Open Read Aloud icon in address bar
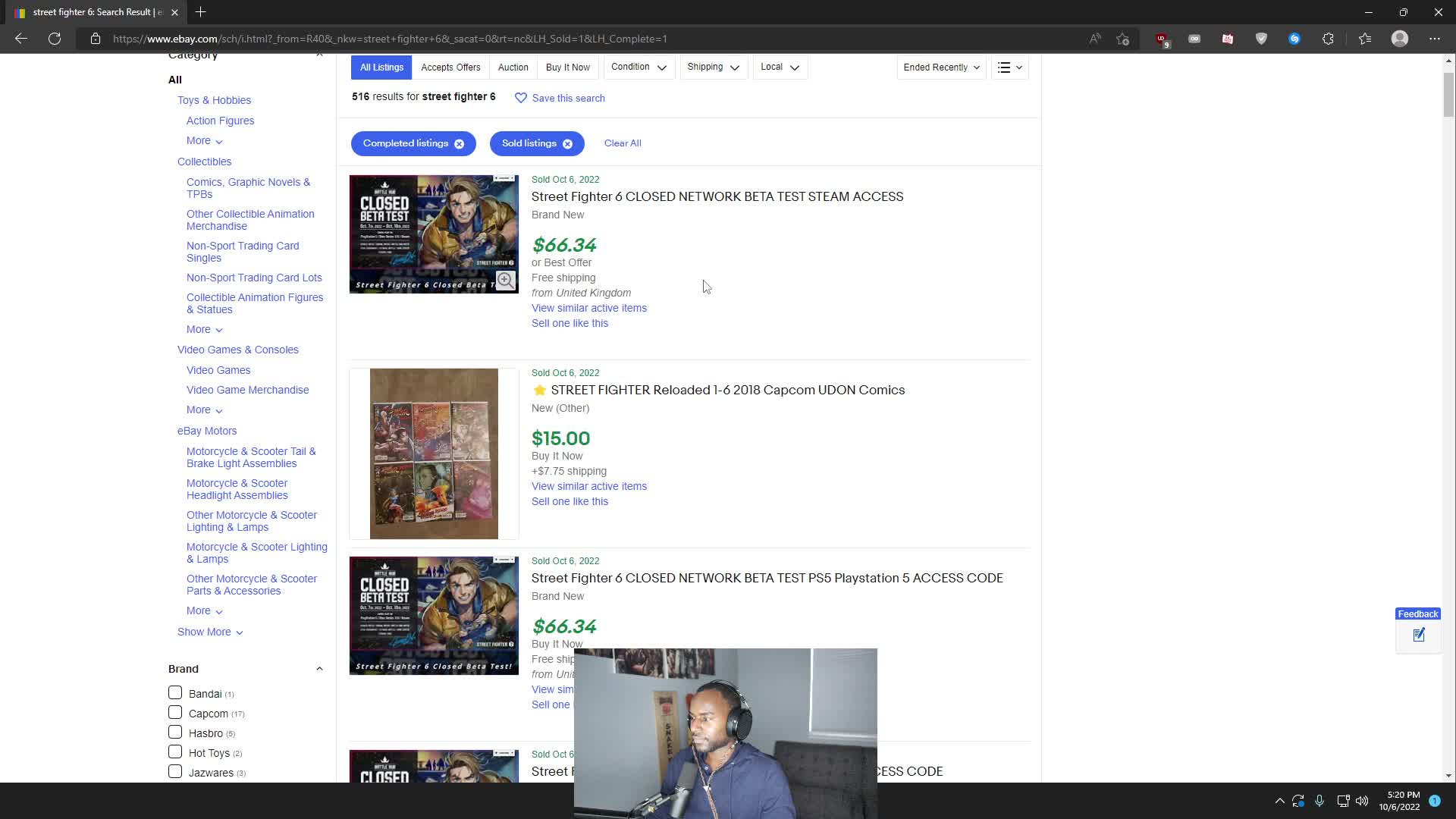1456x819 pixels. point(1095,39)
